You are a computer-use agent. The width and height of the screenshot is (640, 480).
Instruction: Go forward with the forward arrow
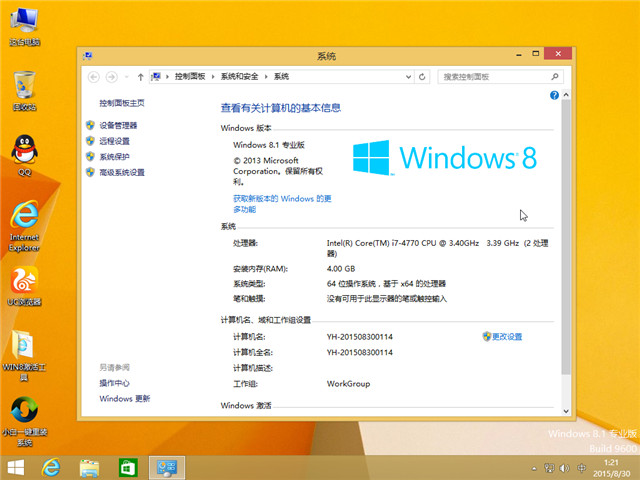point(111,77)
